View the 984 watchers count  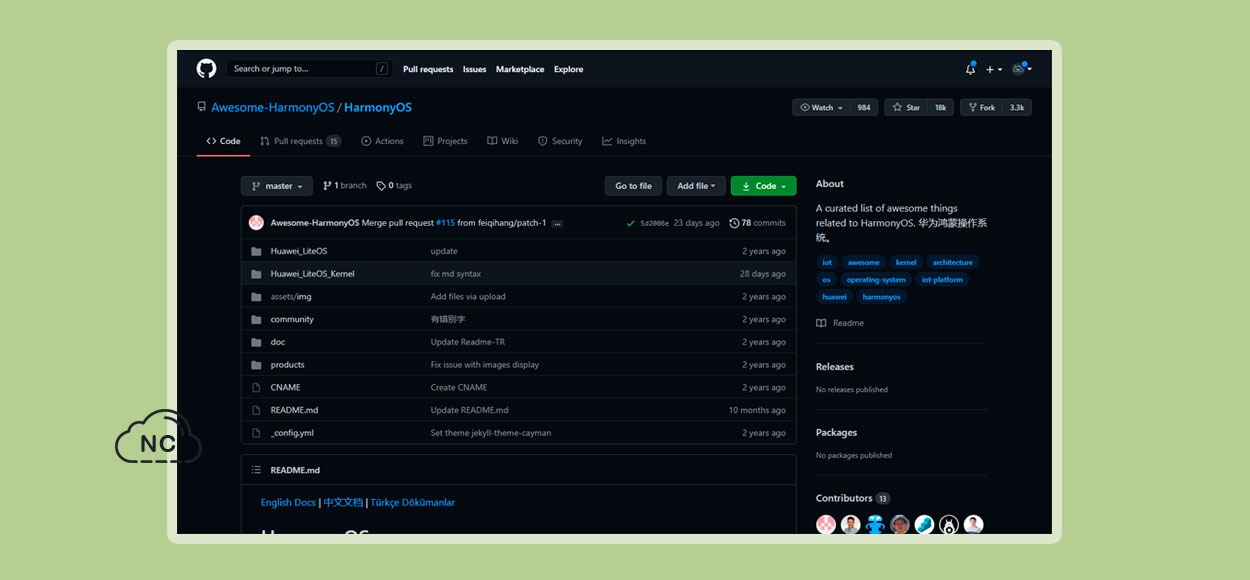(864, 107)
